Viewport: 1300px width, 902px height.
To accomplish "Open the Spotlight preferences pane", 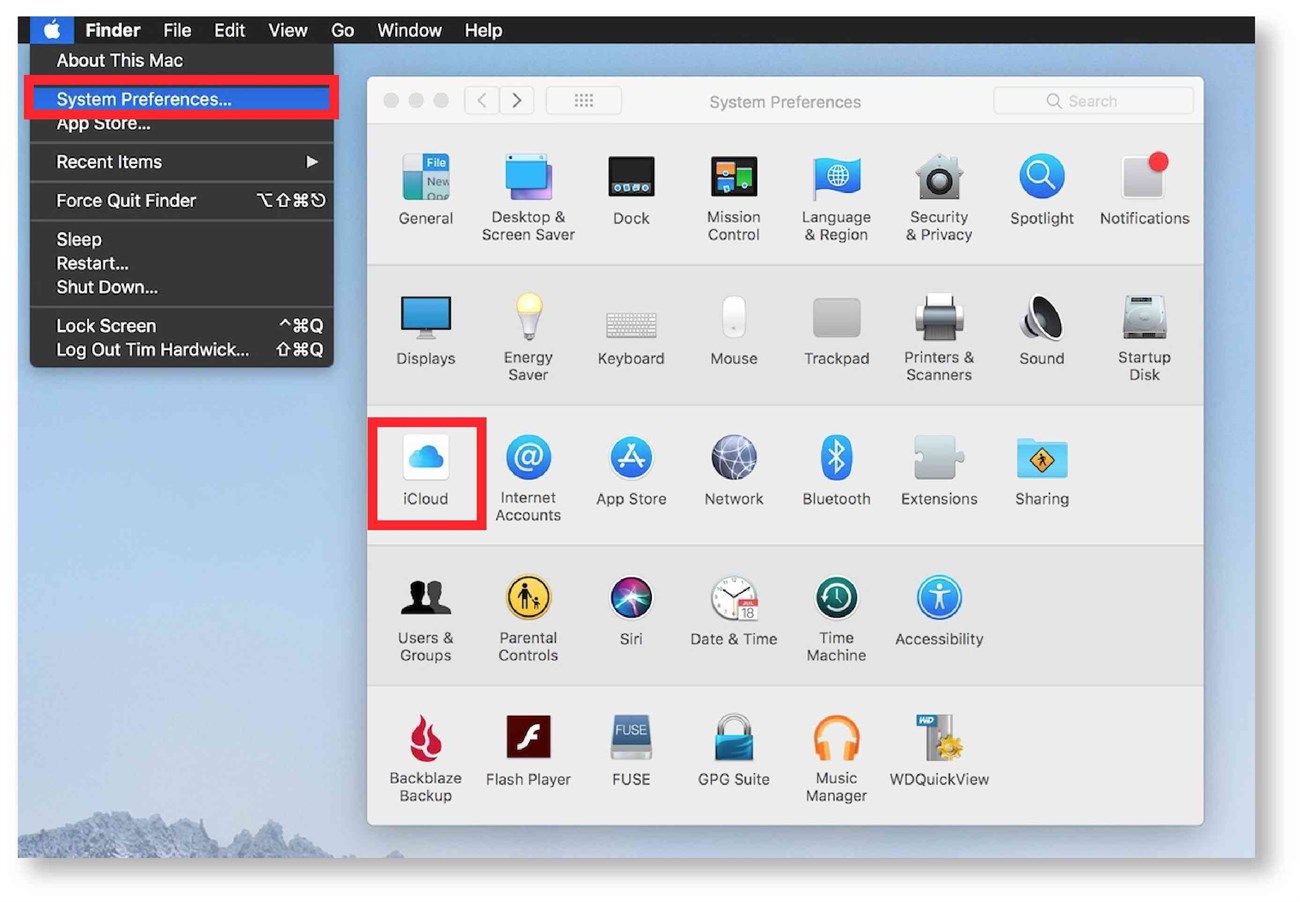I will click(1041, 191).
